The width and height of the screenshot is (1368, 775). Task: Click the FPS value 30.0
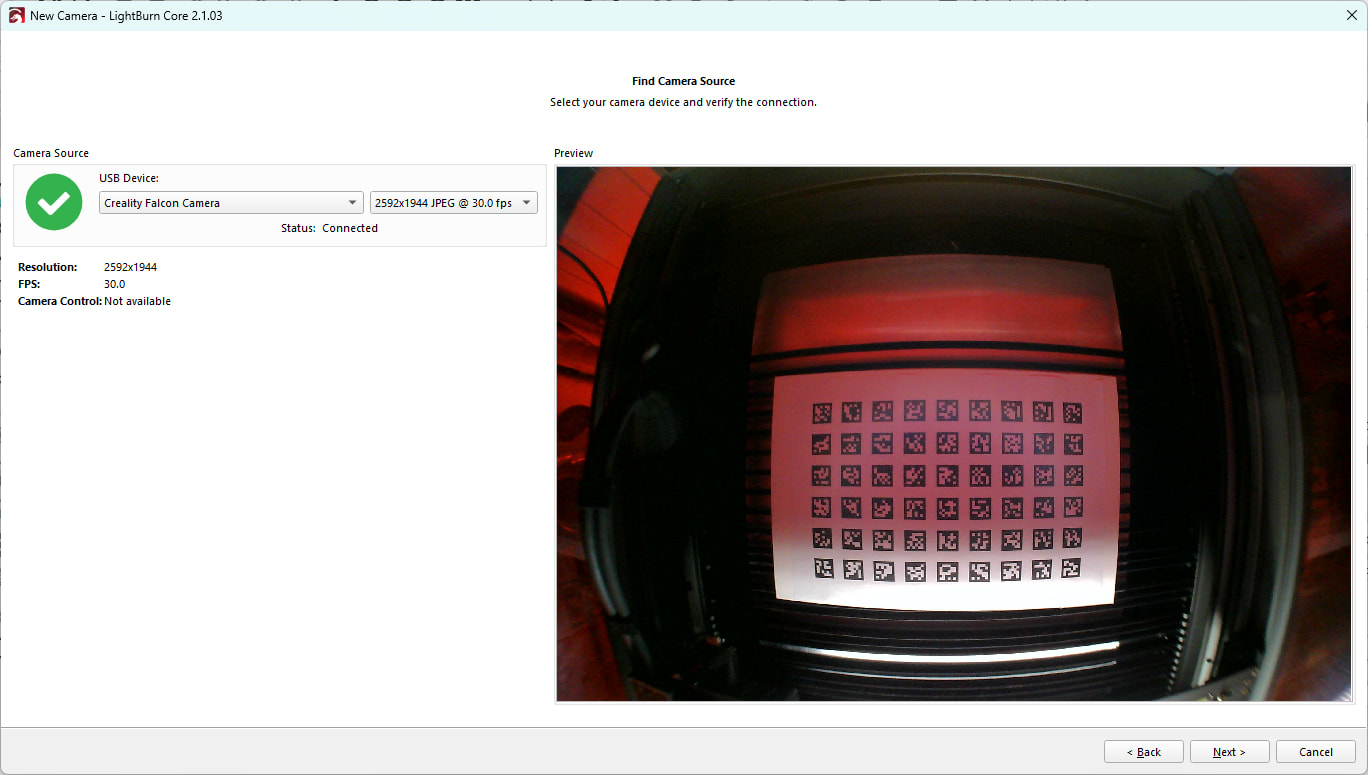coord(115,284)
